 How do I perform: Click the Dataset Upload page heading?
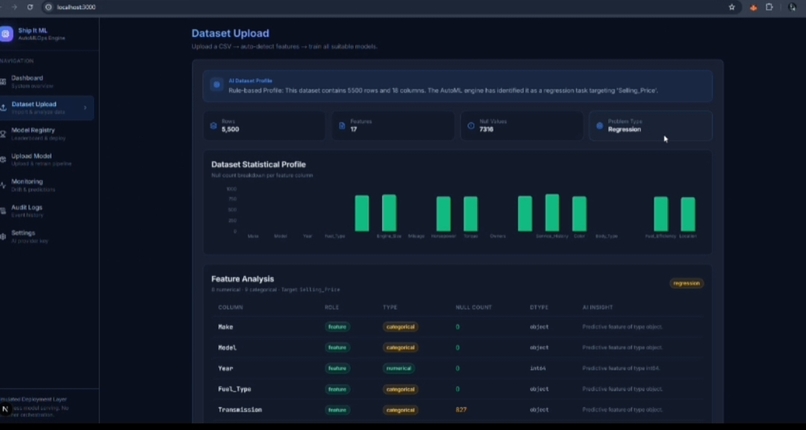point(230,33)
